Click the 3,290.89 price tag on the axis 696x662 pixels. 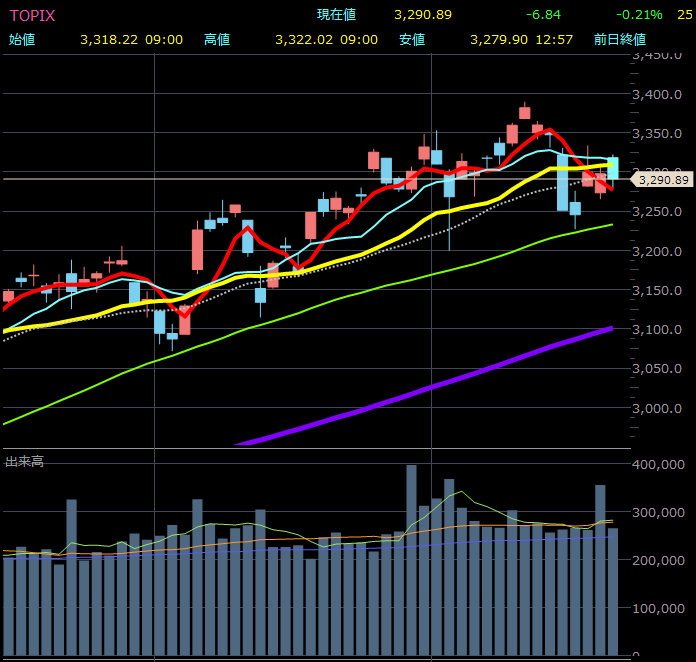click(663, 180)
